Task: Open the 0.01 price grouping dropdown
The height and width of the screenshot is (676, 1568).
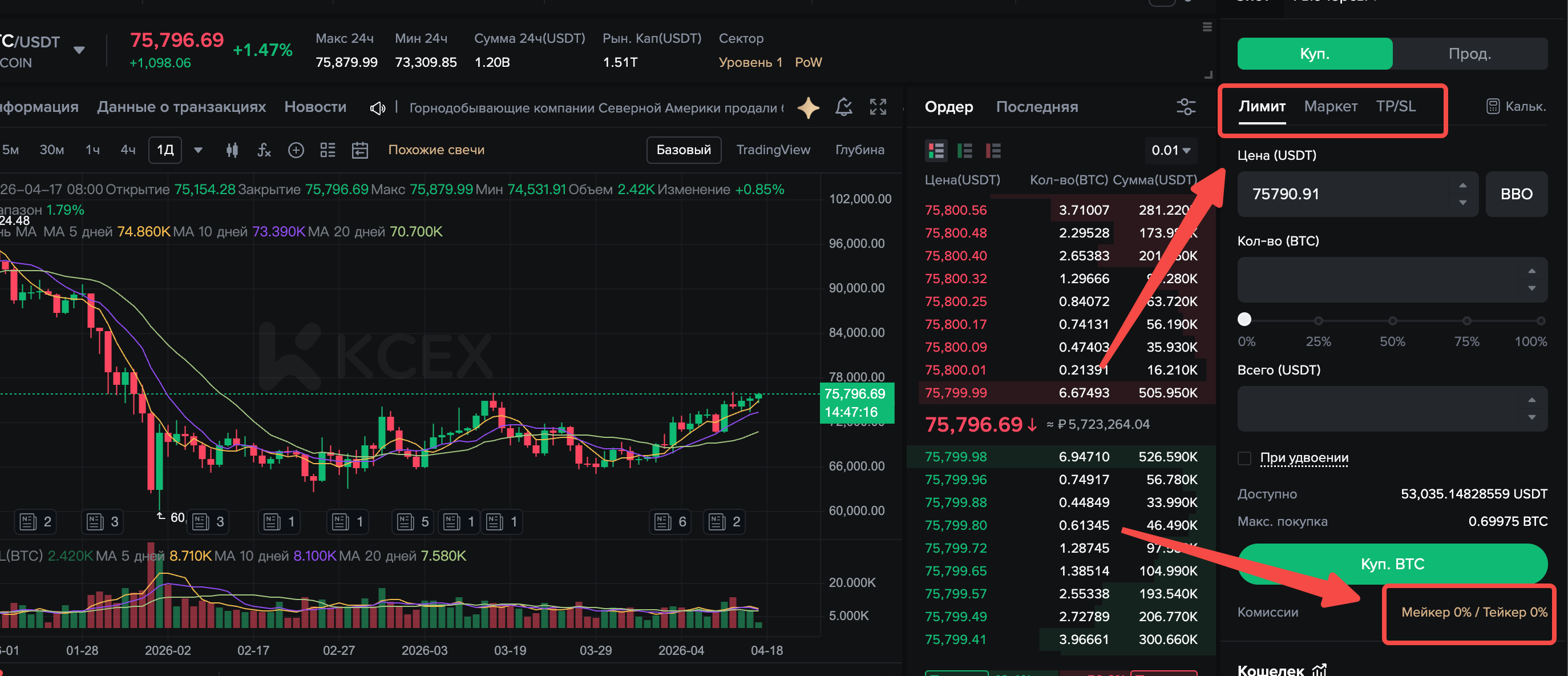Action: (x=1170, y=150)
